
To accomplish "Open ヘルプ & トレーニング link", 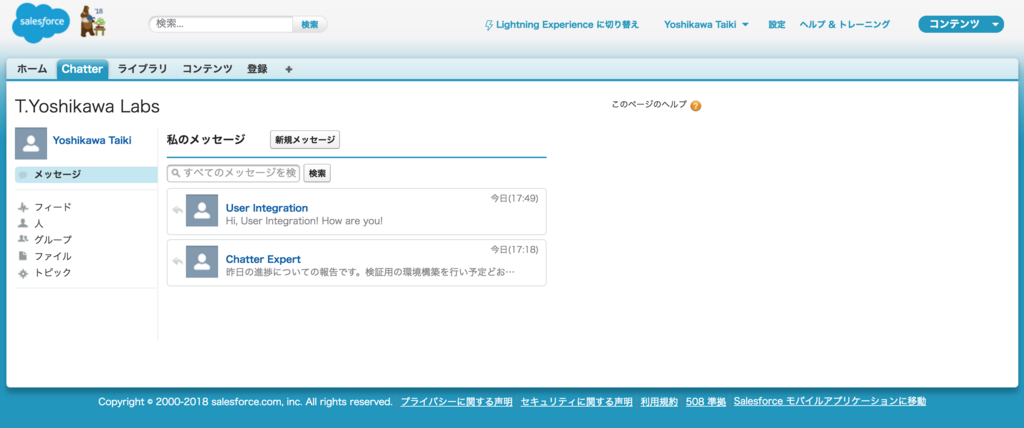I will [x=844, y=25].
